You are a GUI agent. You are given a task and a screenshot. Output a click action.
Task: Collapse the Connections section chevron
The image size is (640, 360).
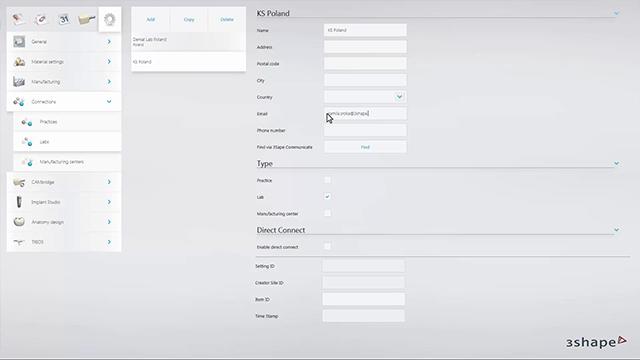click(109, 102)
